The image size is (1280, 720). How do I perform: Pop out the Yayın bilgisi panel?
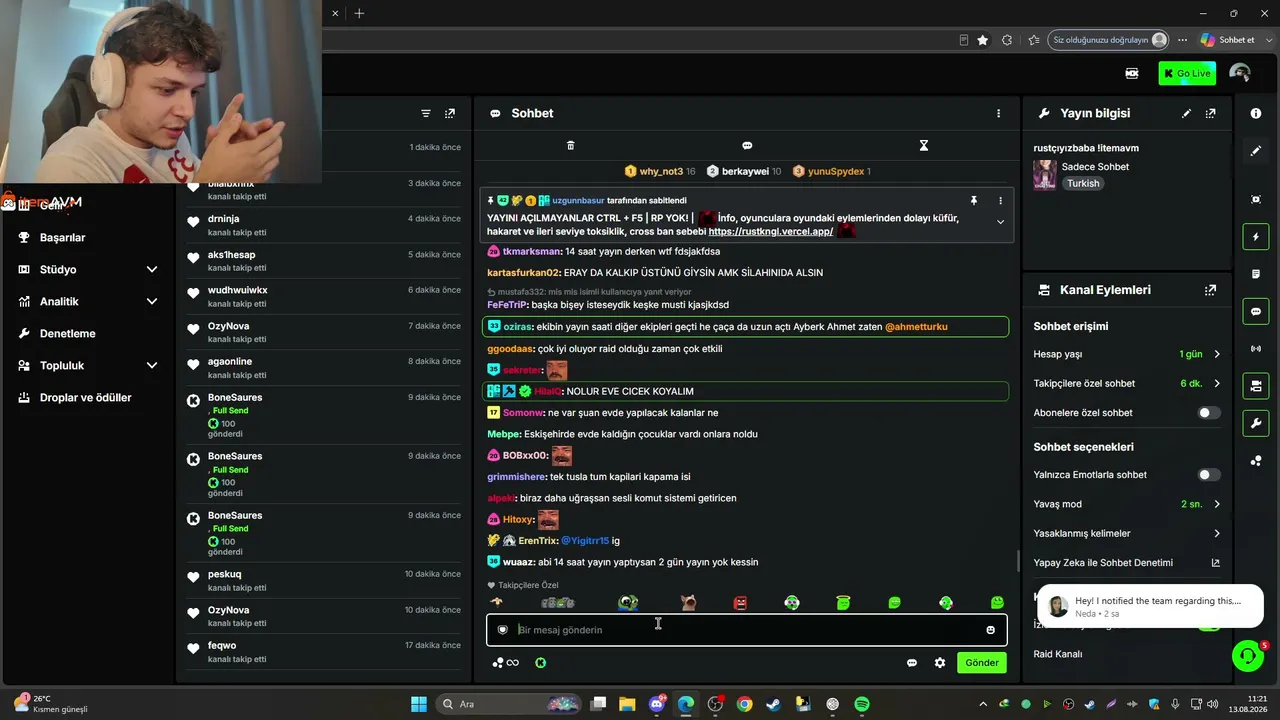pos(1211,114)
